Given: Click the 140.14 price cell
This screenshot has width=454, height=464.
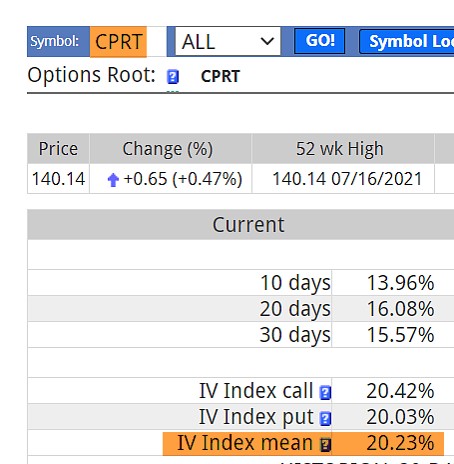Looking at the screenshot, I should (x=58, y=179).
